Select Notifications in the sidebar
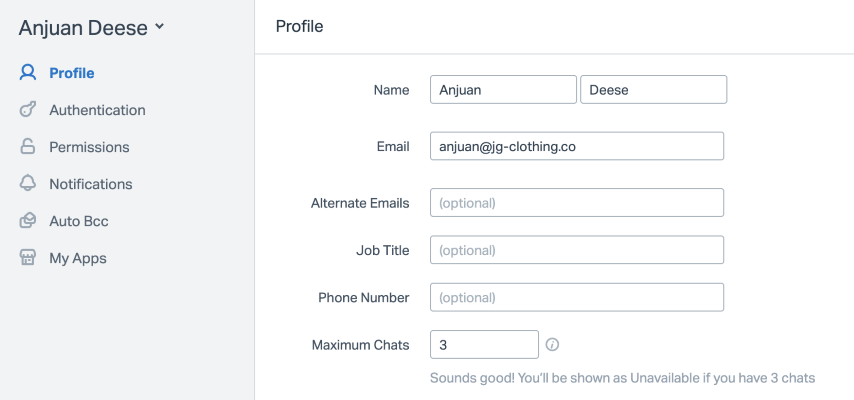The image size is (854, 400). [90, 184]
